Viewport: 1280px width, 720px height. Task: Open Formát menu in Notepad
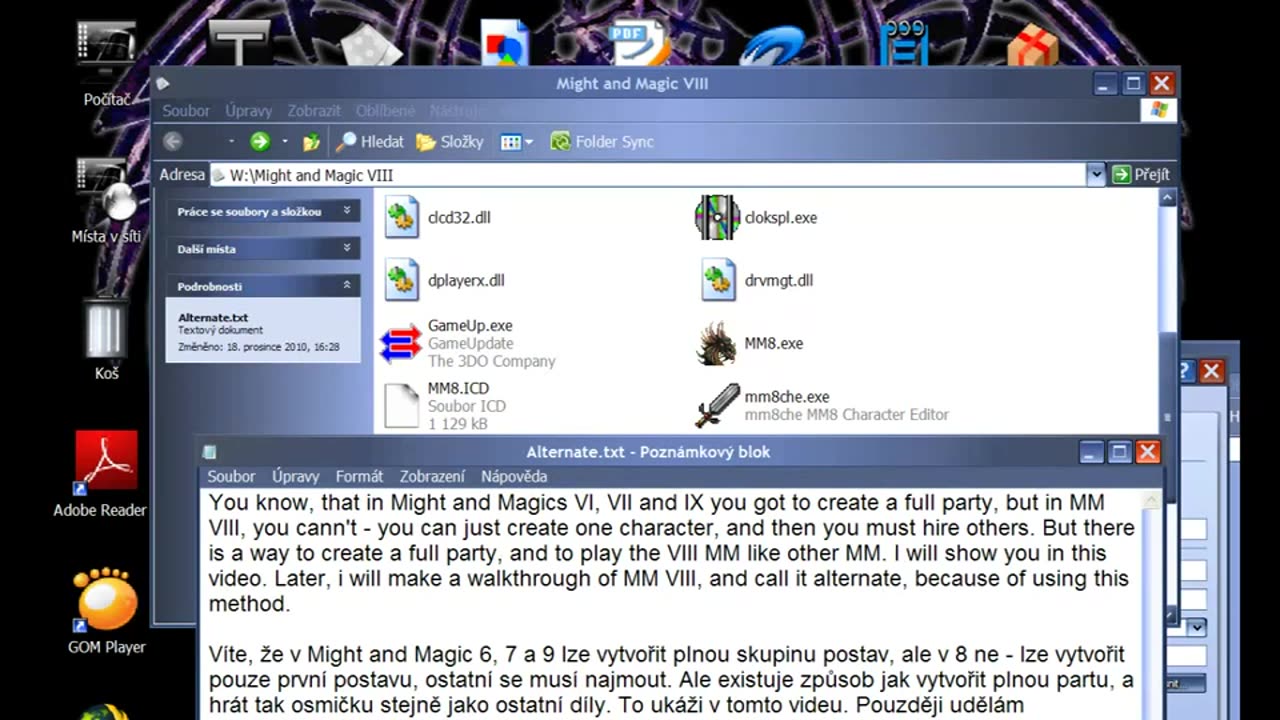point(360,477)
